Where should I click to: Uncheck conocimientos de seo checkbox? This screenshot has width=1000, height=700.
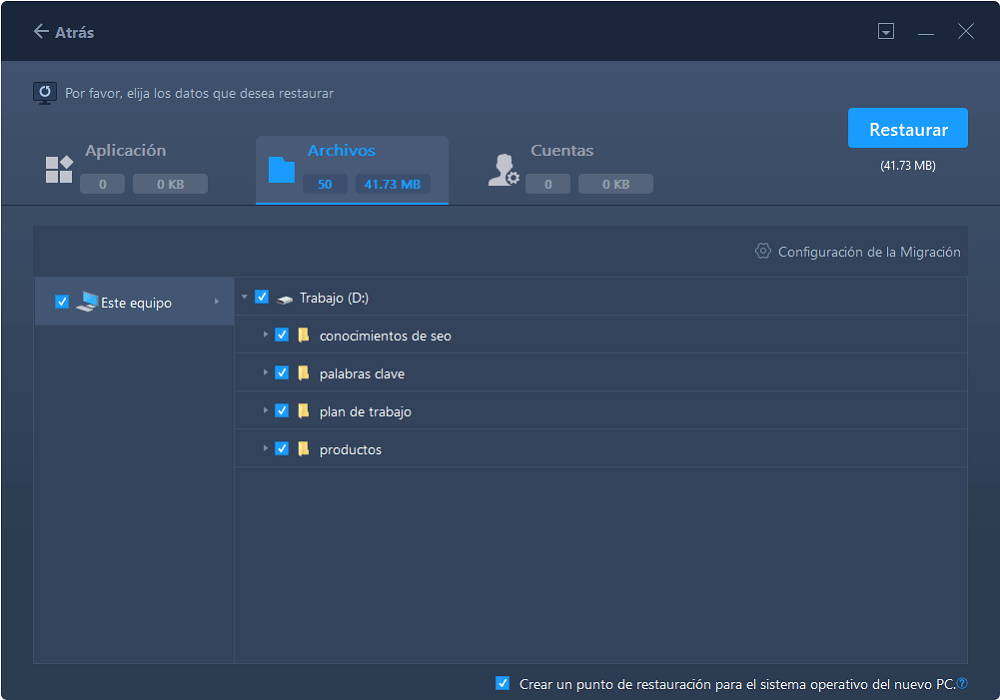tap(282, 335)
